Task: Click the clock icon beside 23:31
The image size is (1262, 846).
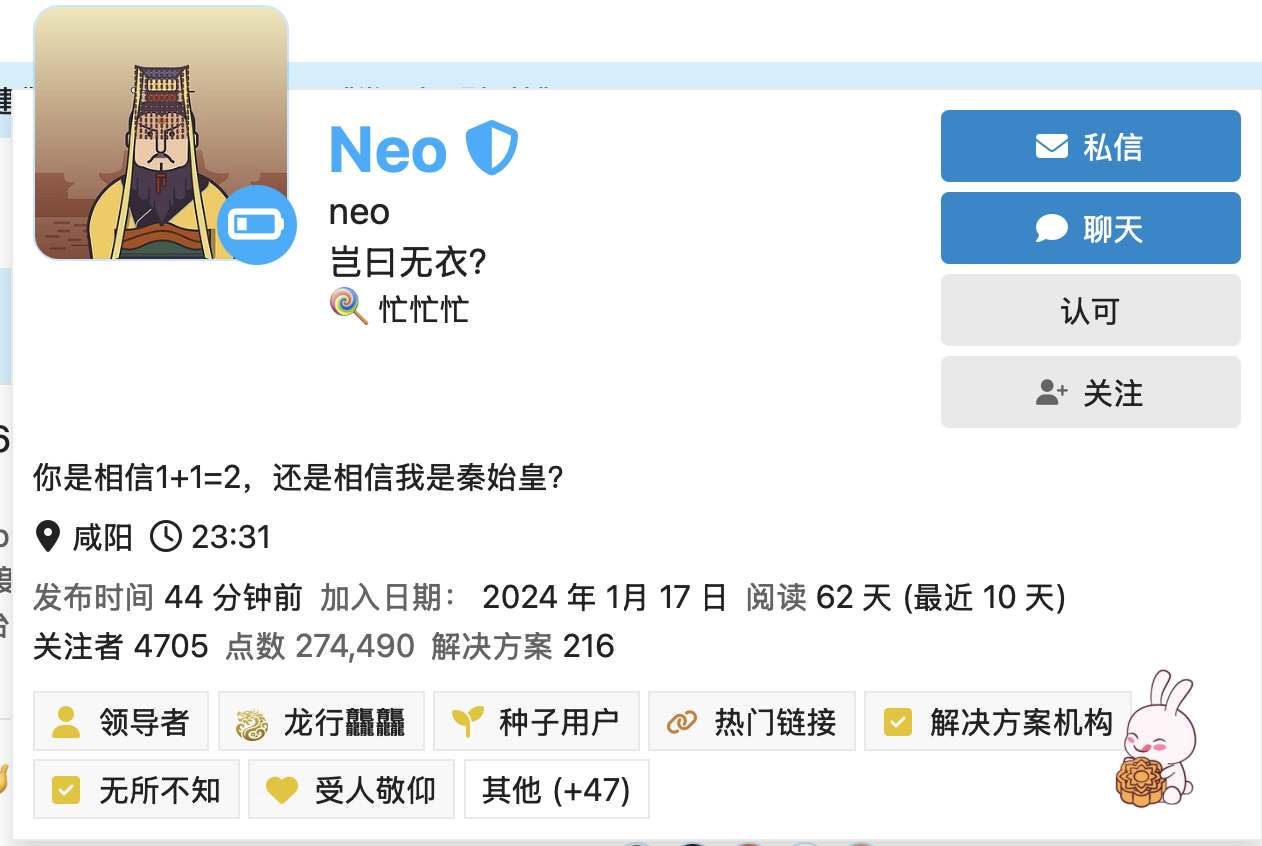Action: coord(166,537)
